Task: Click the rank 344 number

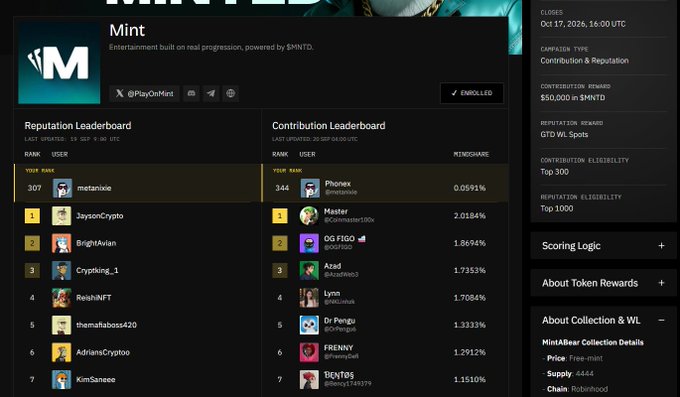Action: (282, 188)
